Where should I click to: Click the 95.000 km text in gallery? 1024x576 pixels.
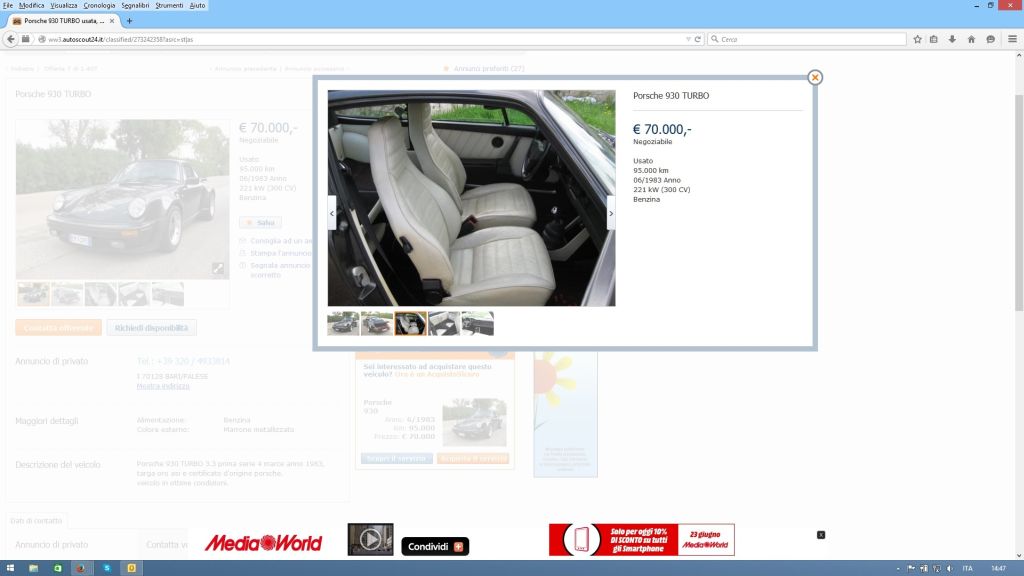pos(650,170)
